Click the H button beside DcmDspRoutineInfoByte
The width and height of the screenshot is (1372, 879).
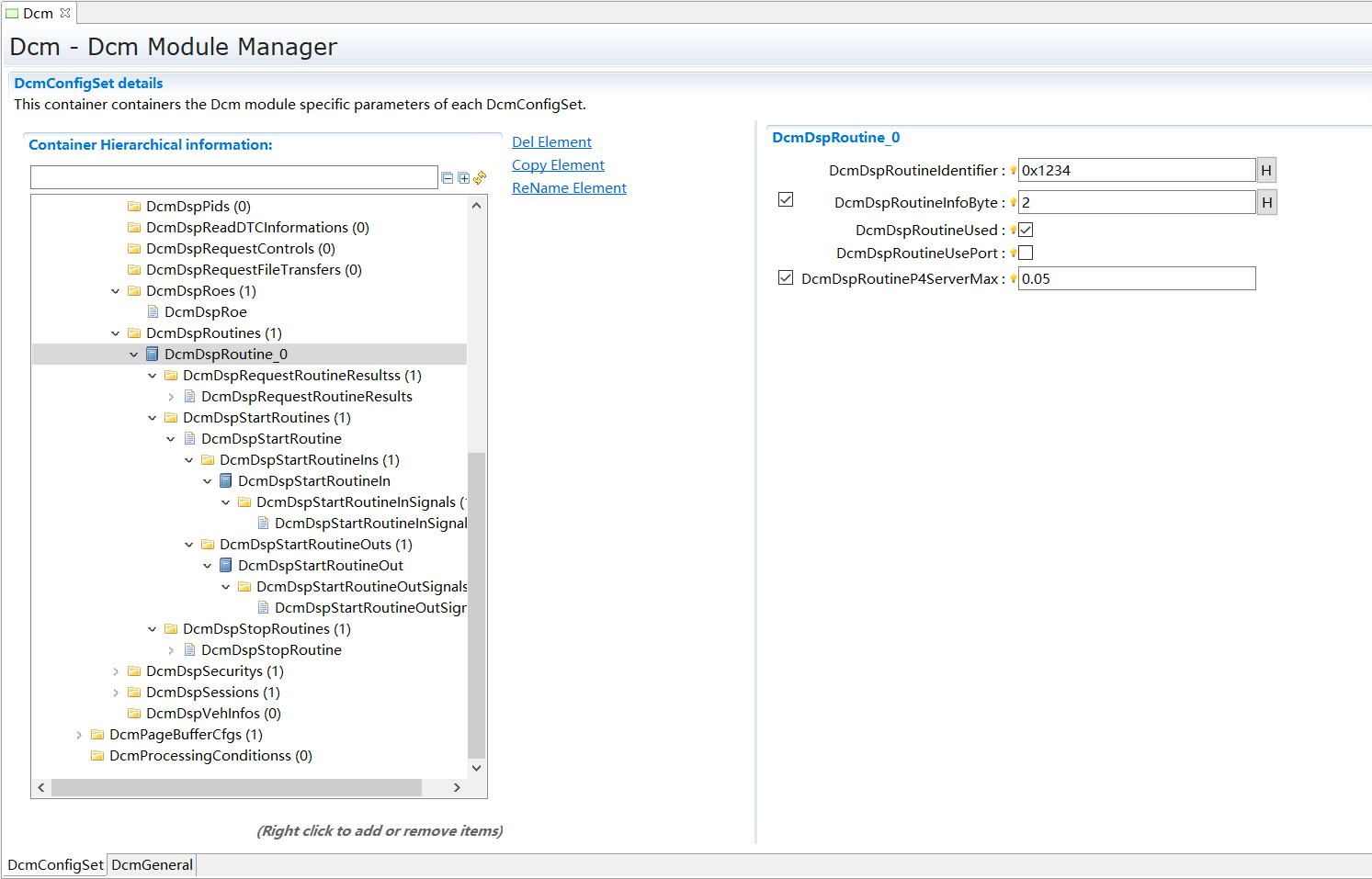[x=1266, y=202]
